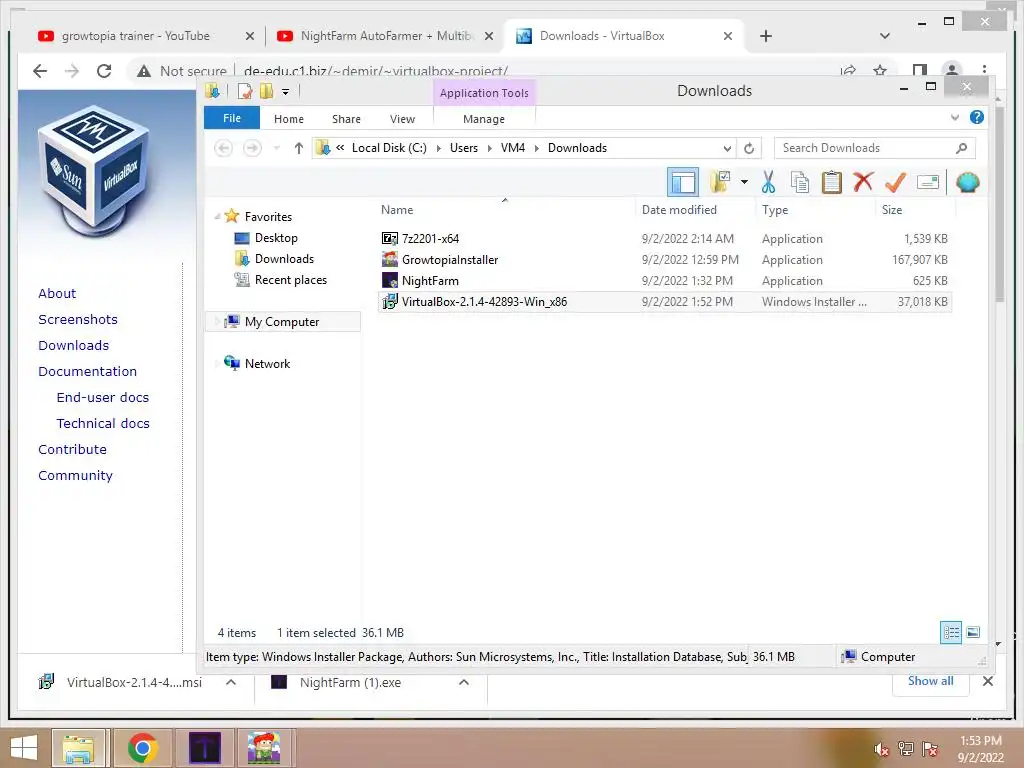Switch to the View ribbon tab

[x=402, y=119]
